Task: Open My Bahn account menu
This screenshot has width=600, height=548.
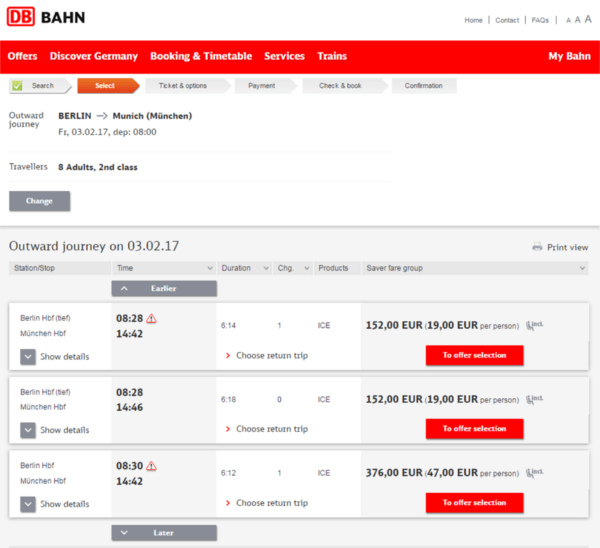Action: (x=569, y=56)
